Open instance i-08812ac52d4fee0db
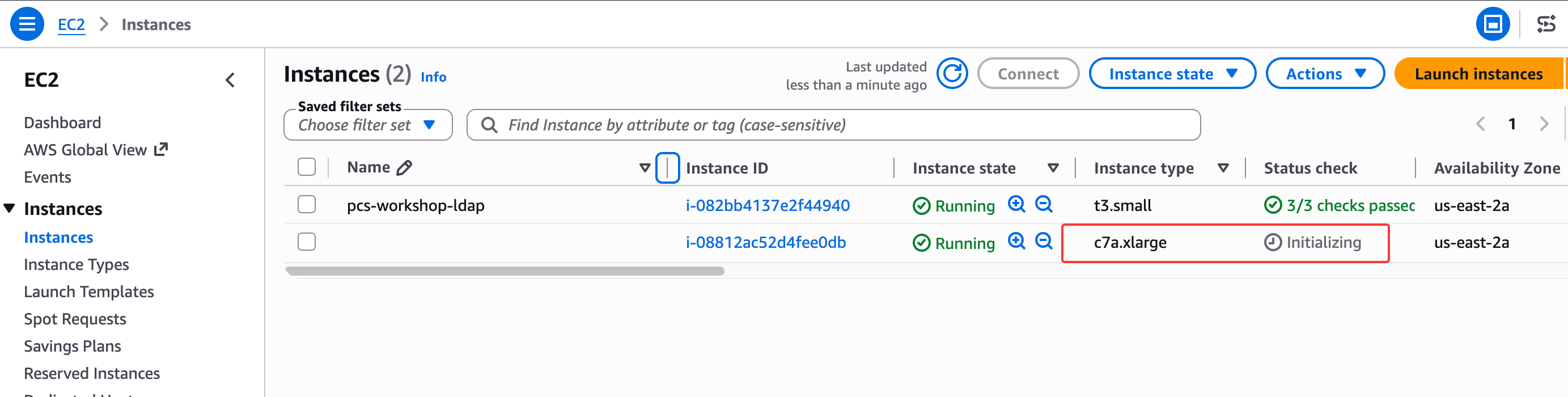 coord(766,242)
